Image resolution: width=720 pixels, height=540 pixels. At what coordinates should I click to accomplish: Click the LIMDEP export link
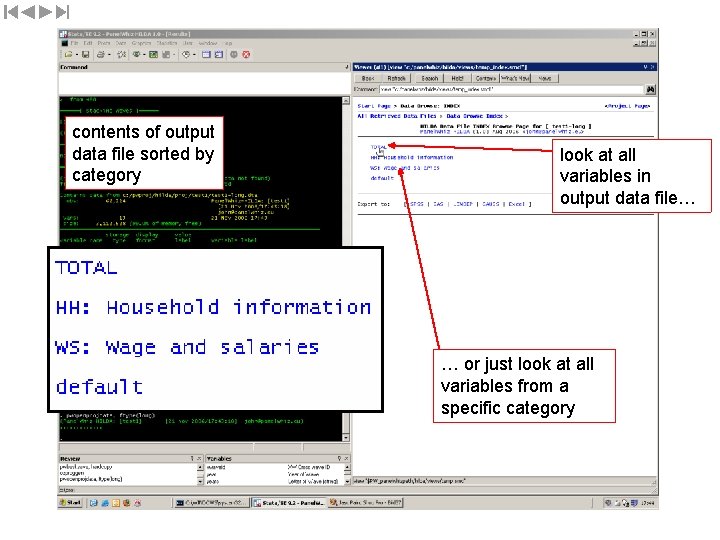pos(463,204)
